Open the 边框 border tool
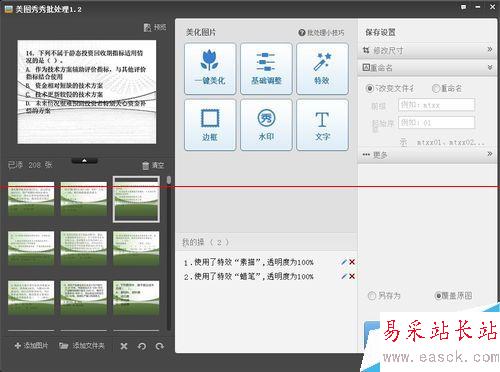500x372 pixels. point(210,125)
